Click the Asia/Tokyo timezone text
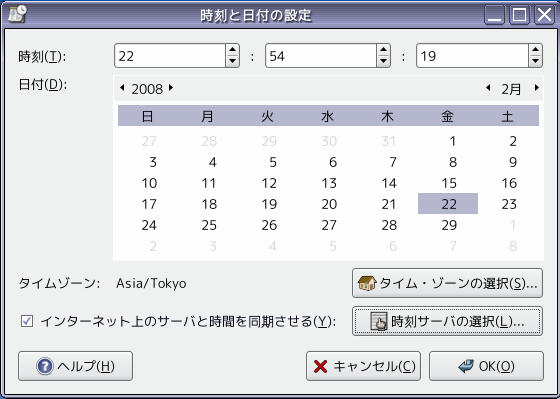560x399 pixels. click(151, 283)
